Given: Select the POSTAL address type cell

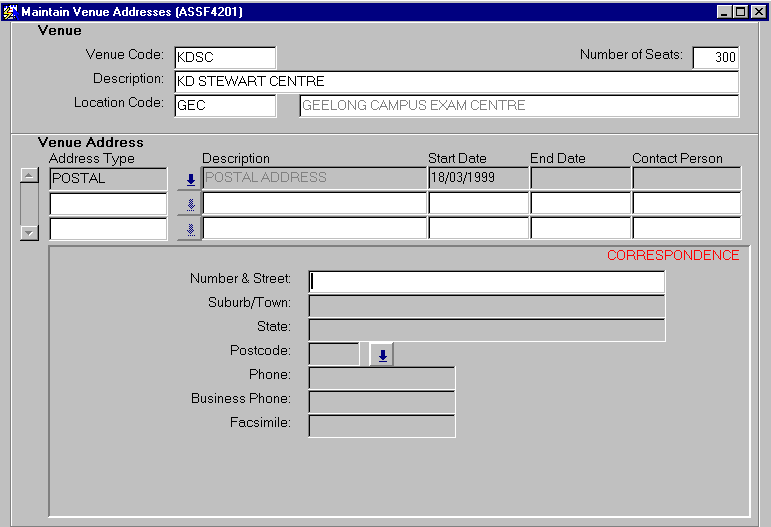Looking at the screenshot, I should [108, 178].
